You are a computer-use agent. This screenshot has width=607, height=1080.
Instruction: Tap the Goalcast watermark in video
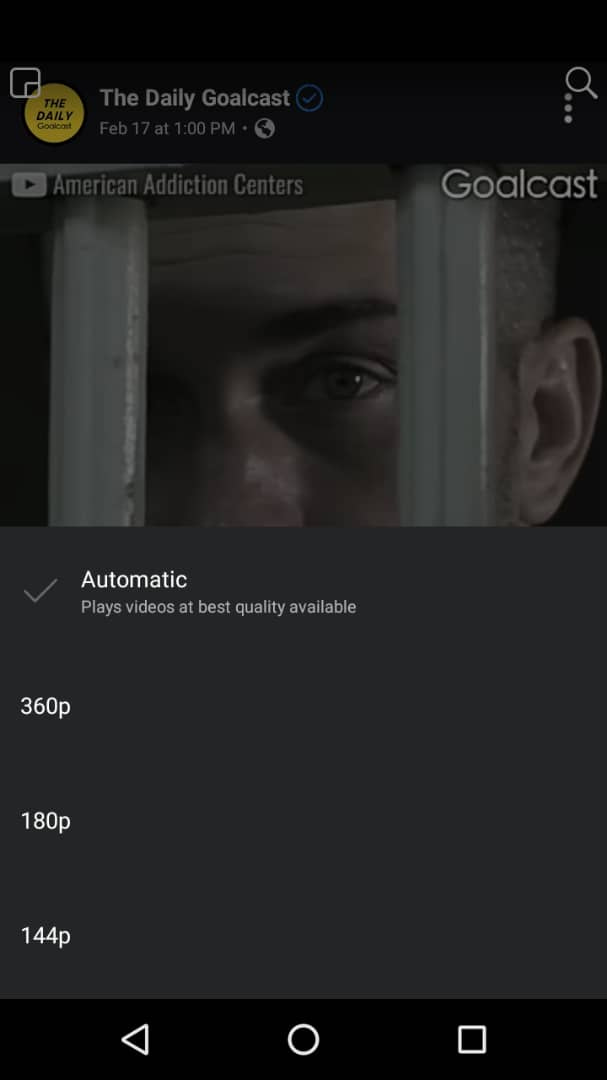[519, 184]
